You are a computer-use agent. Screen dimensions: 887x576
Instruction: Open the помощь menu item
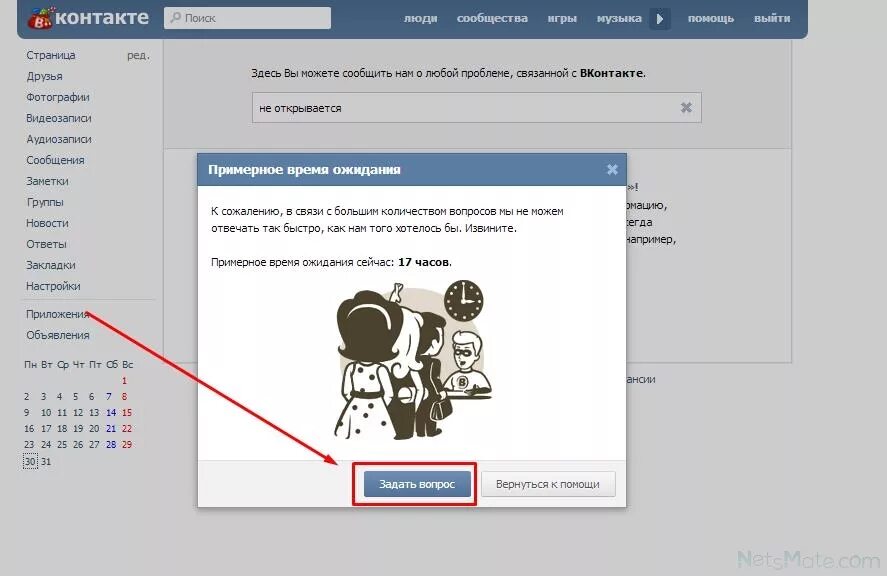[x=711, y=18]
